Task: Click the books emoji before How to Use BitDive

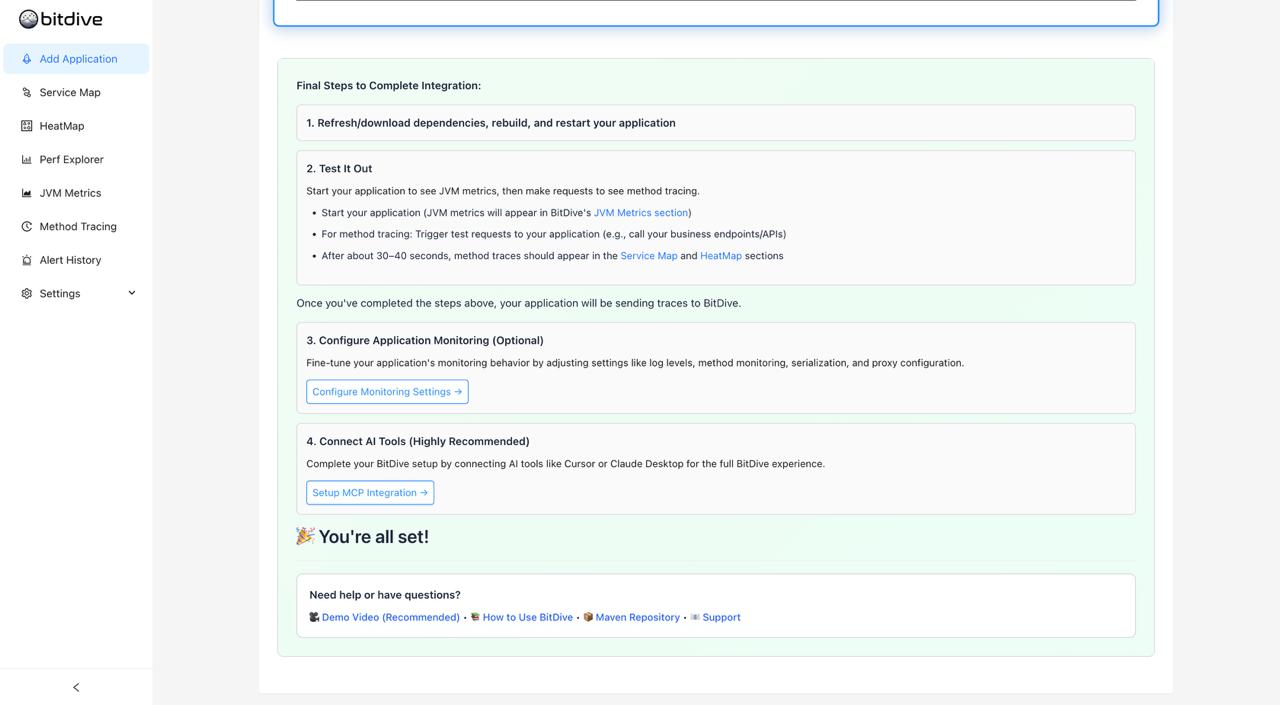Action: (x=475, y=618)
